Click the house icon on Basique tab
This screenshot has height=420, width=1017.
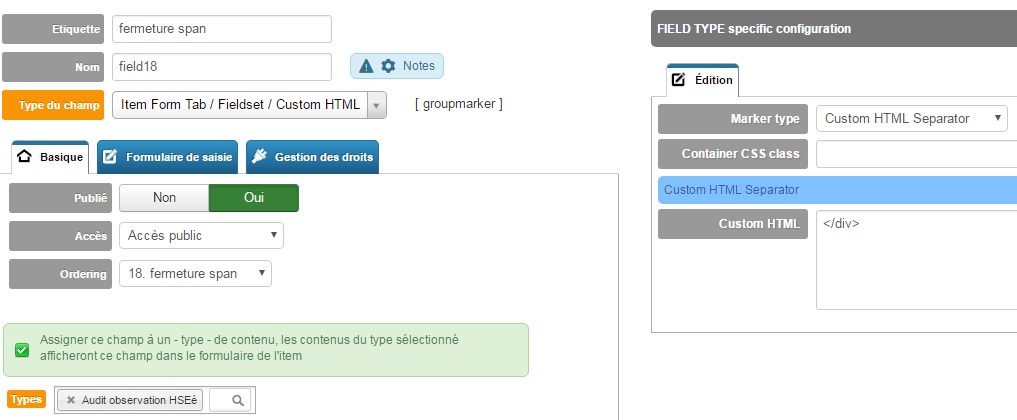pyautogui.click(x=24, y=157)
